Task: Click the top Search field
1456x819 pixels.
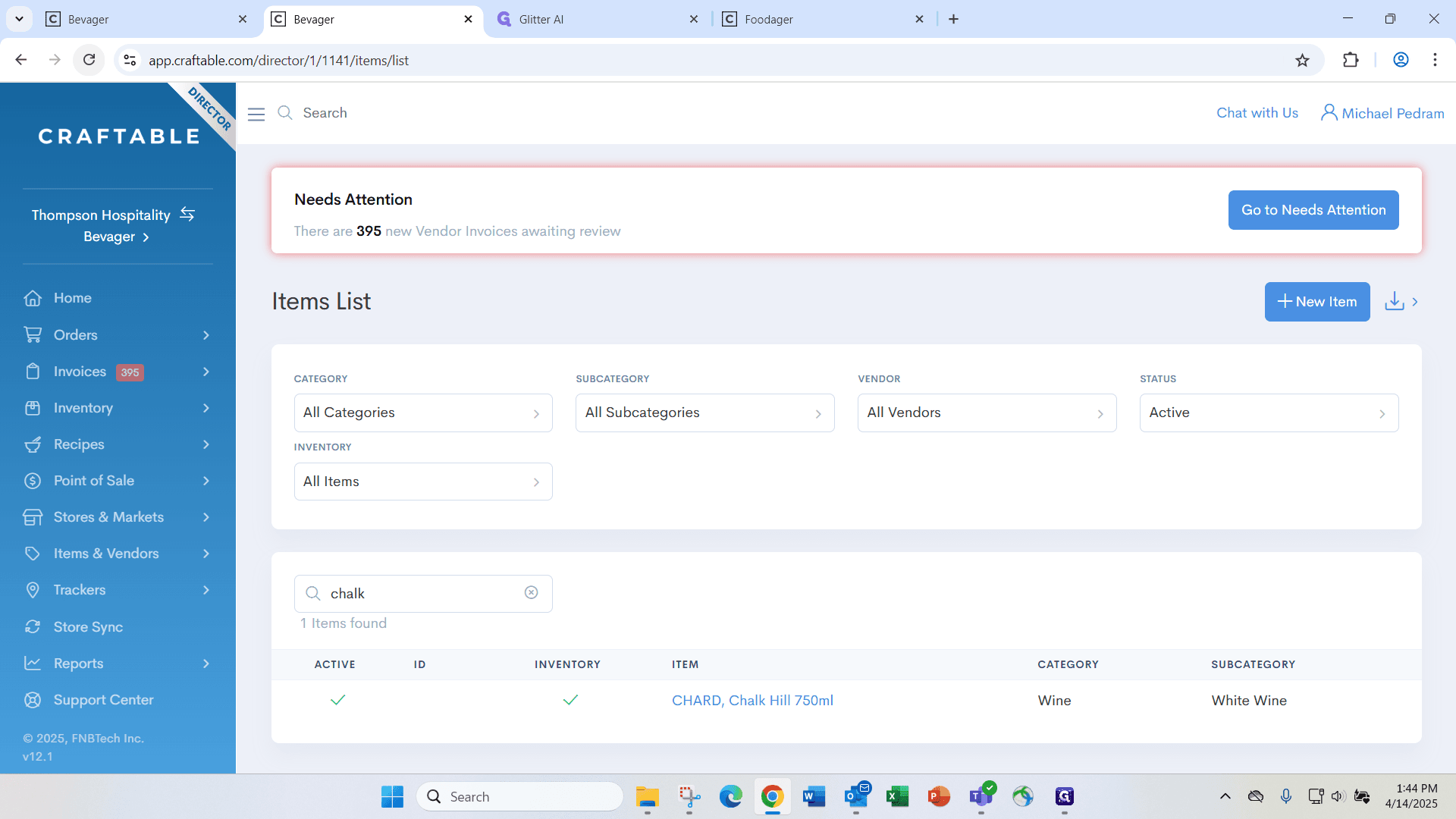Action: click(325, 113)
